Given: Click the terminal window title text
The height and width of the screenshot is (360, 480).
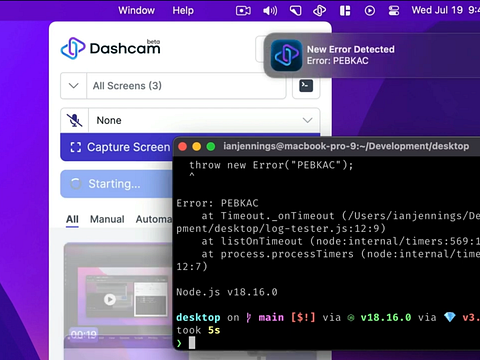Looking at the screenshot, I should click(346, 146).
